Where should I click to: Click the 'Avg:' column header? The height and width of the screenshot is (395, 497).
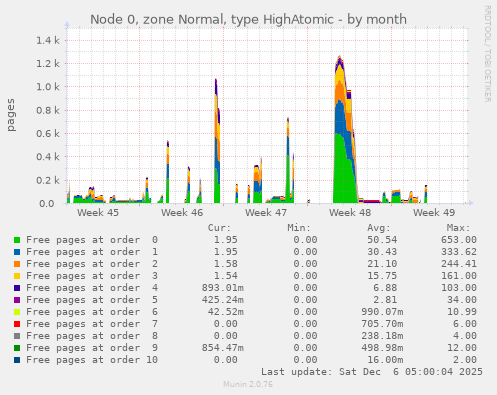tap(379, 228)
